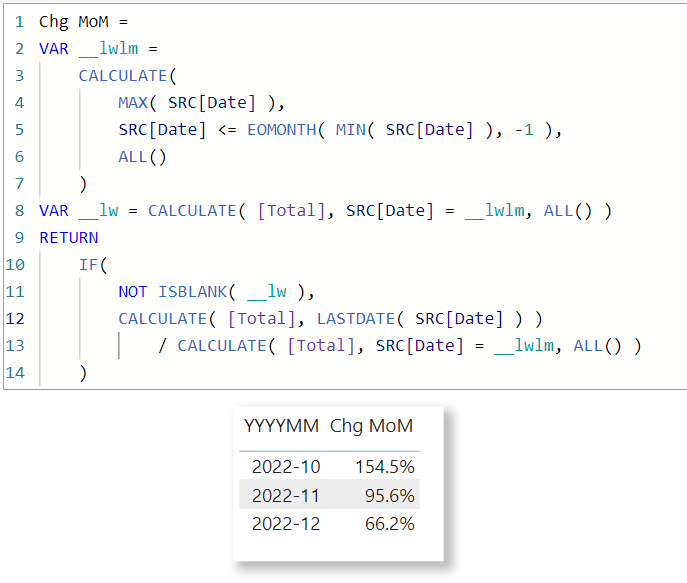Click the ISBLANK function on line 11
The image size is (687, 583).
pyautogui.click(x=192, y=292)
